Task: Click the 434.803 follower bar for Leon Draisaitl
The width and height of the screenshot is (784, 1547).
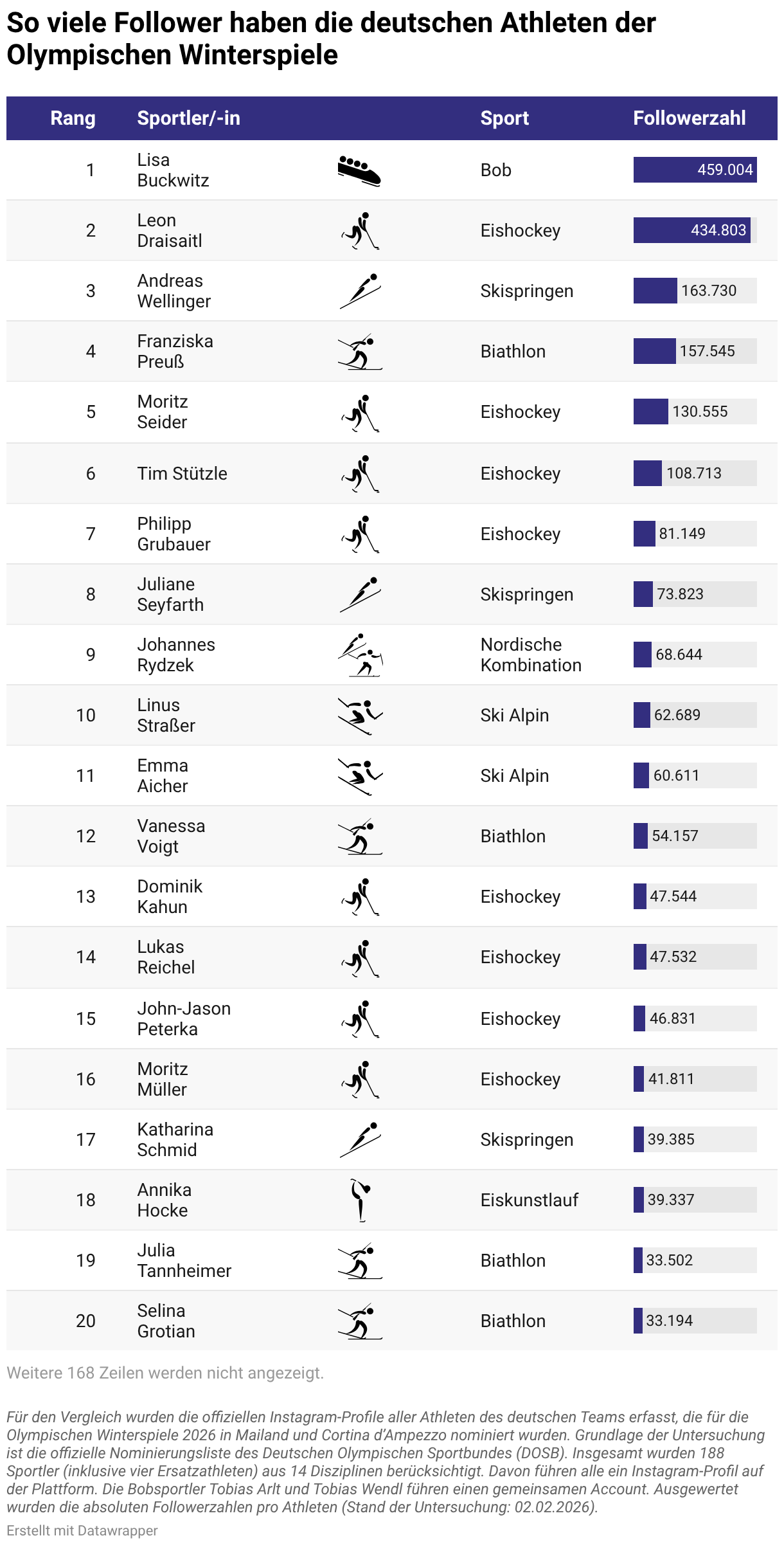Action: [x=691, y=230]
